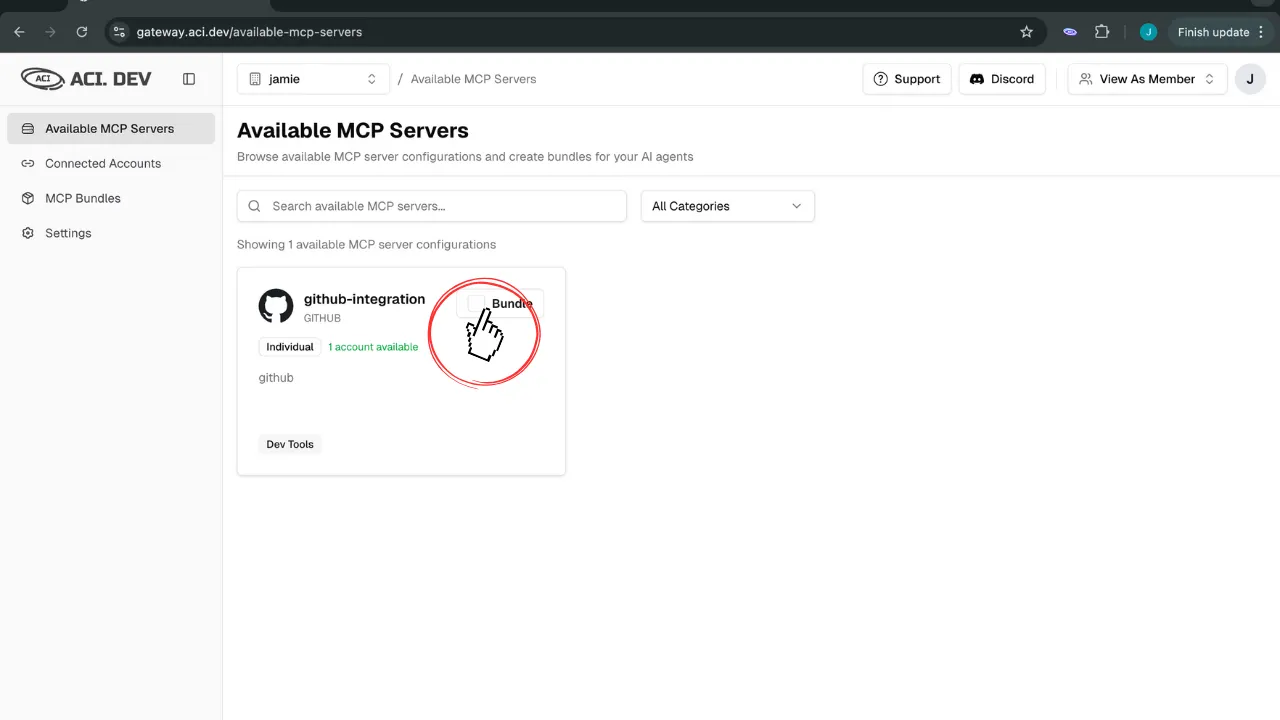Click the purple extension icon in the toolbar
The image size is (1280, 720).
1070,32
